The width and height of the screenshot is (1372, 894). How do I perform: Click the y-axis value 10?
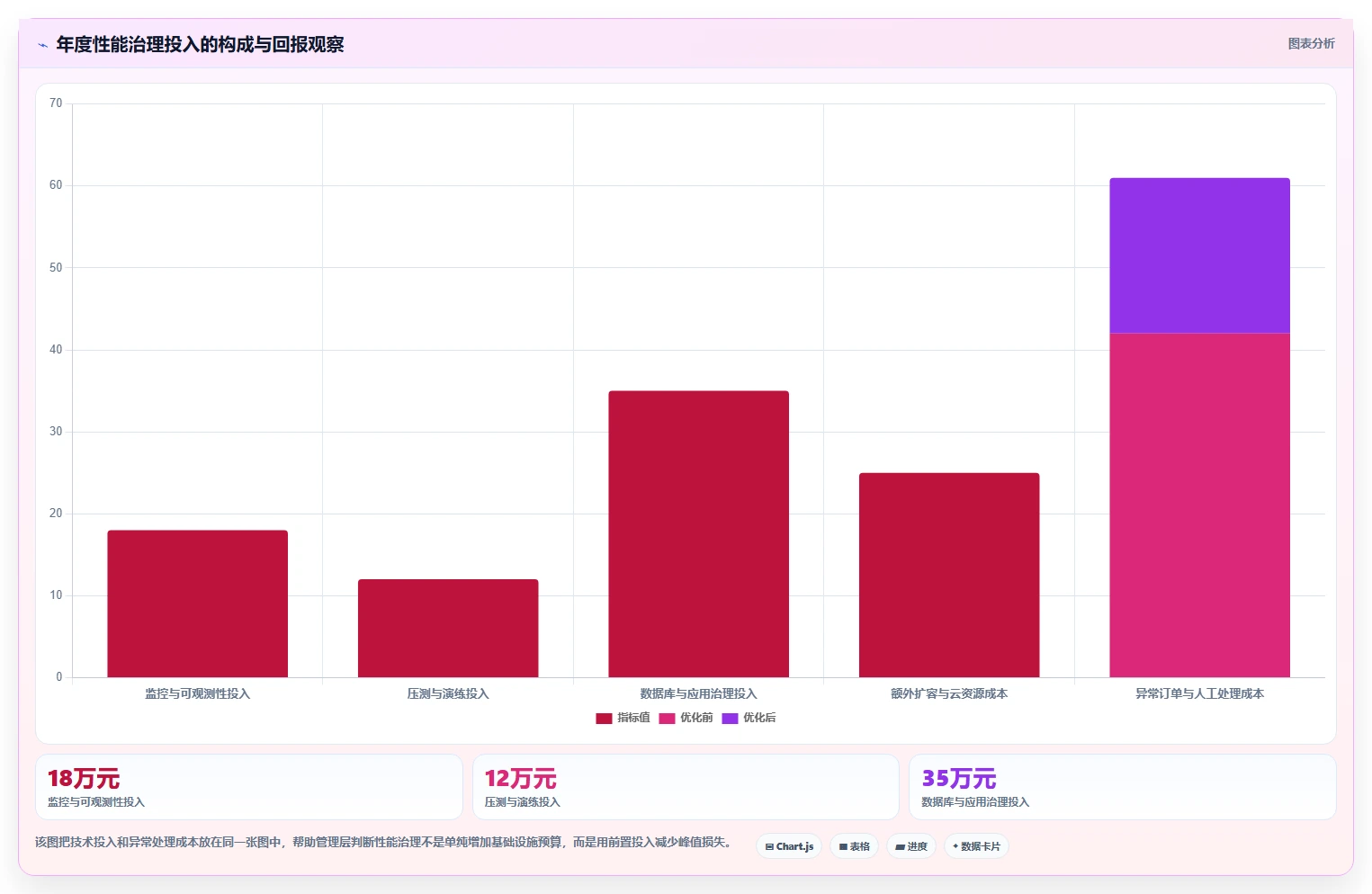point(56,595)
